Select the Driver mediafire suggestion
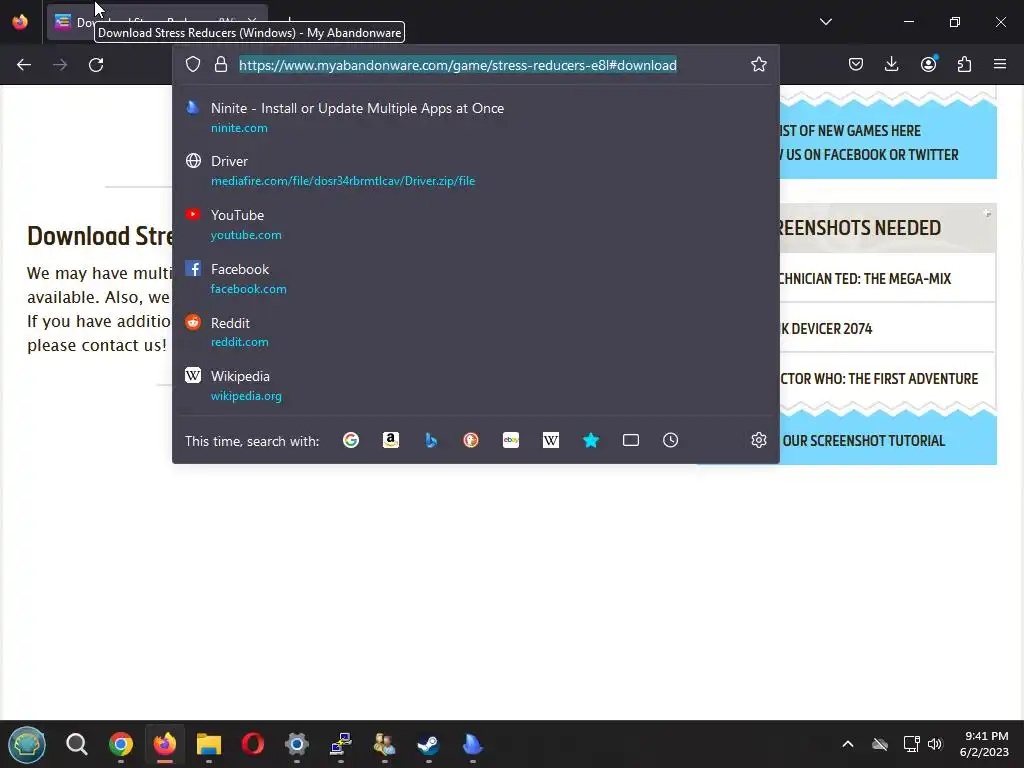Image resolution: width=1024 pixels, height=768 pixels. point(475,170)
